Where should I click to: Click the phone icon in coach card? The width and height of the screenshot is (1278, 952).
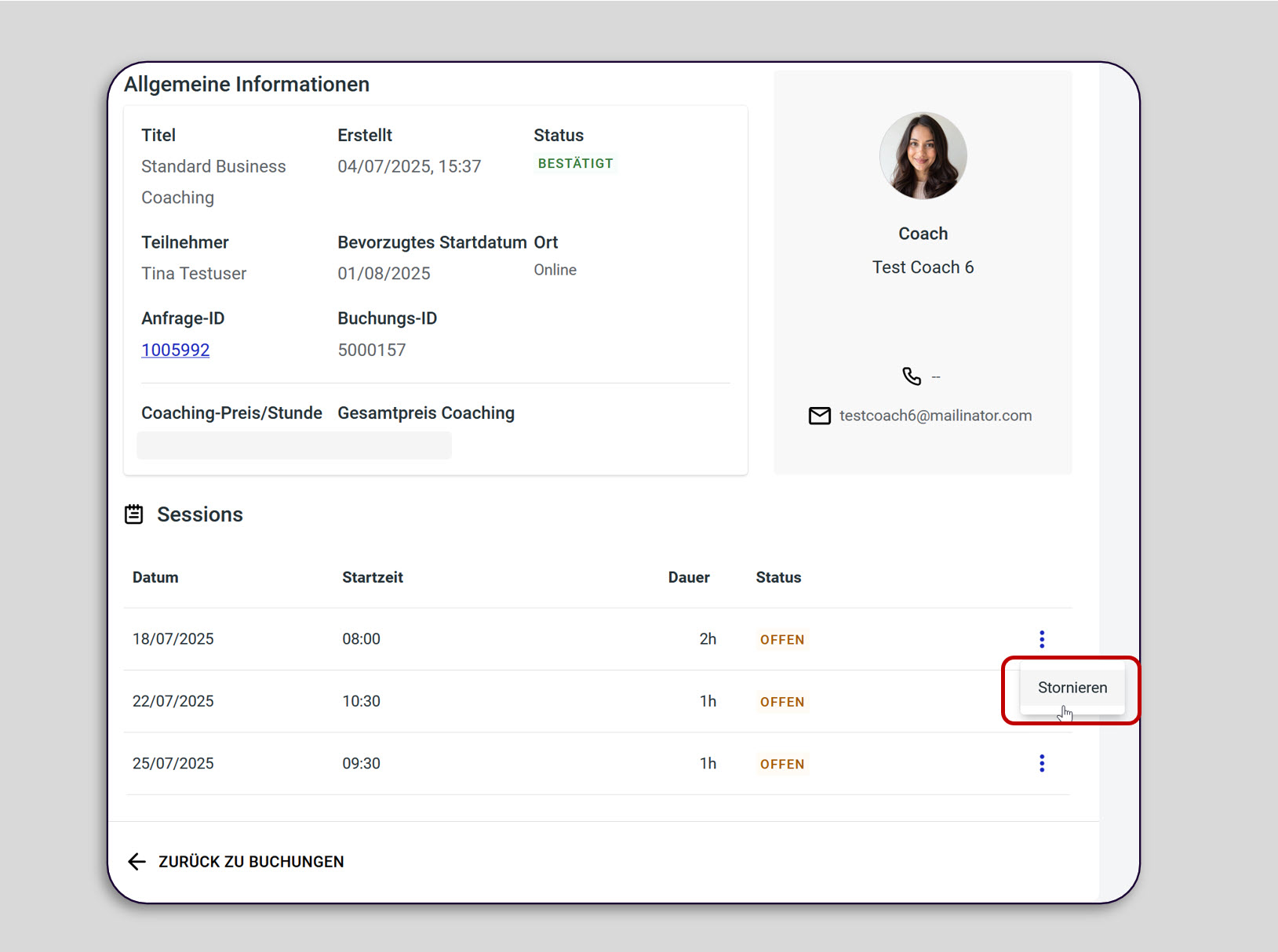click(912, 376)
